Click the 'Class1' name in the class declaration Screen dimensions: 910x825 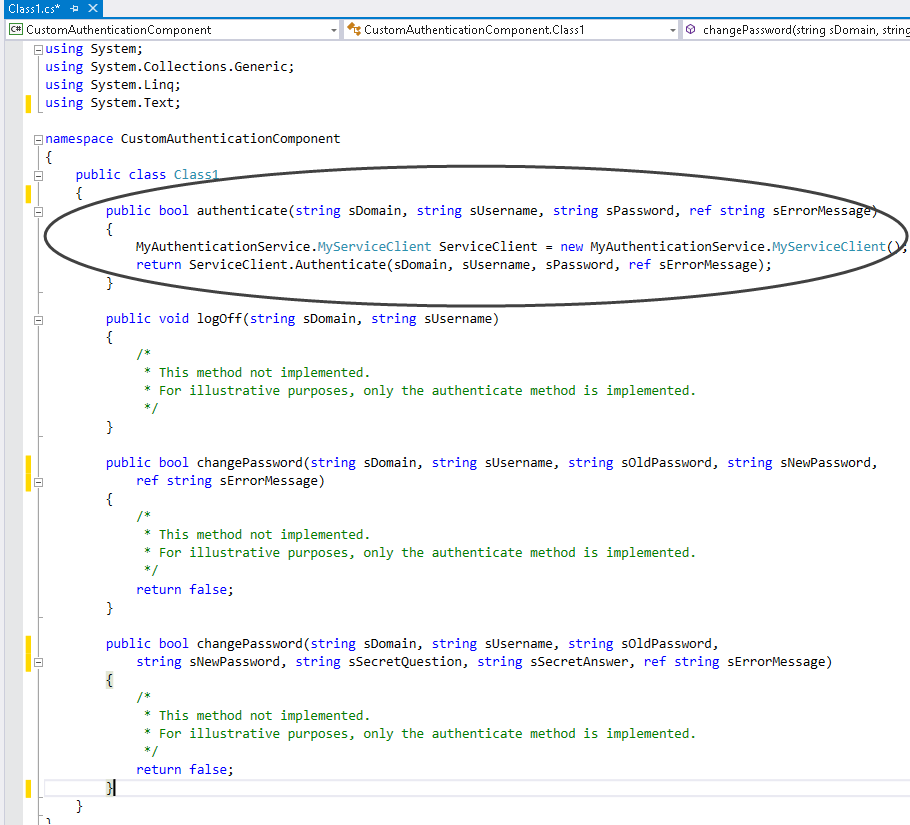[x=196, y=175]
